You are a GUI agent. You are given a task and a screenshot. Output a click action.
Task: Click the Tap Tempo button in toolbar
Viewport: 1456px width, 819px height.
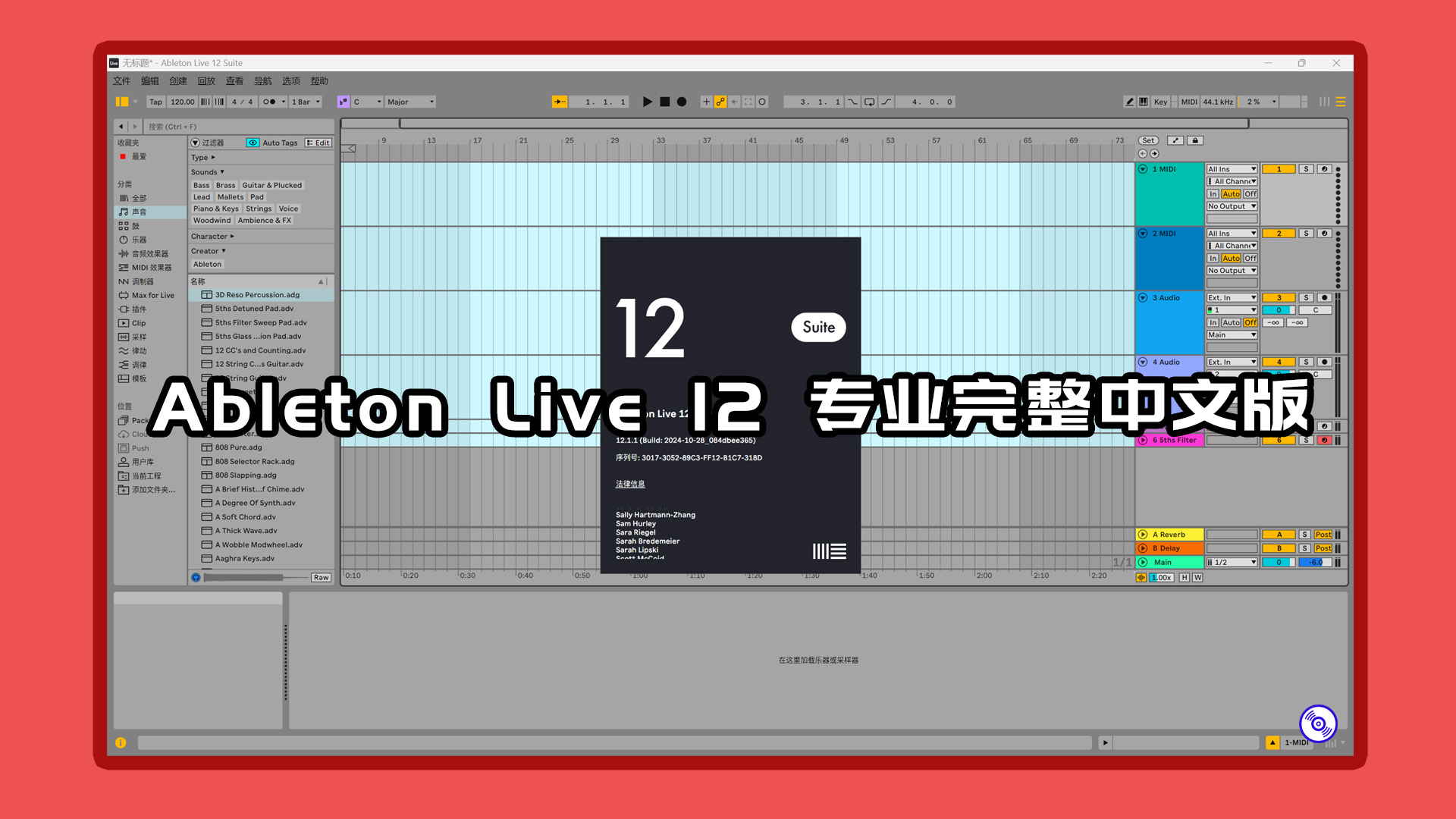tap(155, 101)
